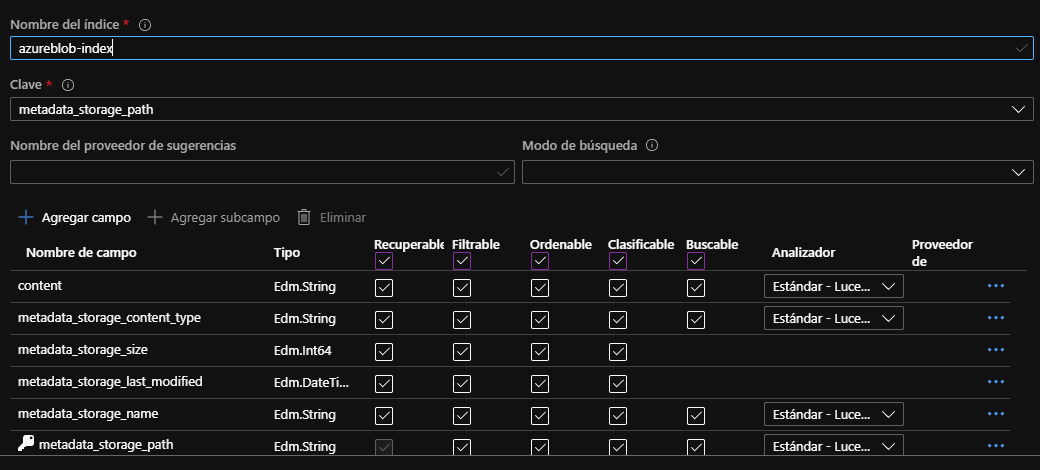Click info icon beside Clave label
This screenshot has height=470, width=1040.
tap(68, 85)
